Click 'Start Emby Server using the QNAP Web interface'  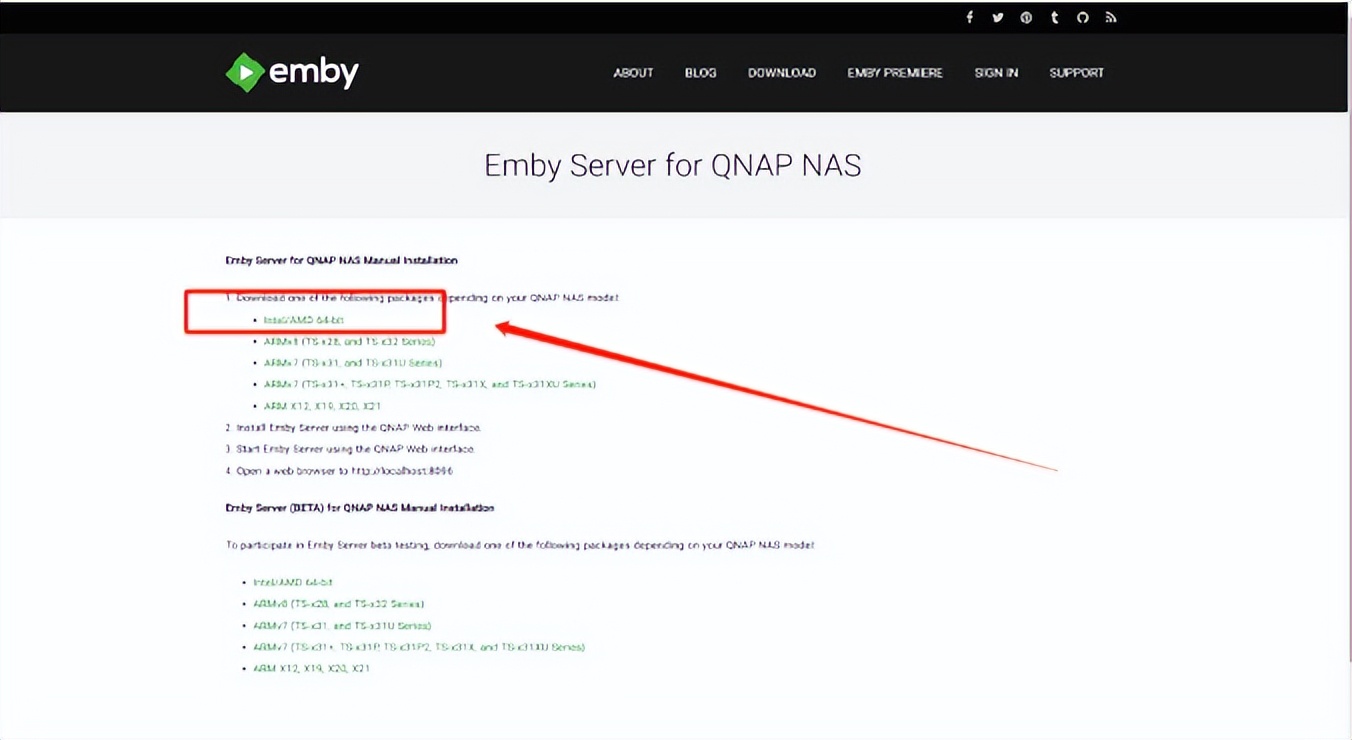coord(355,449)
